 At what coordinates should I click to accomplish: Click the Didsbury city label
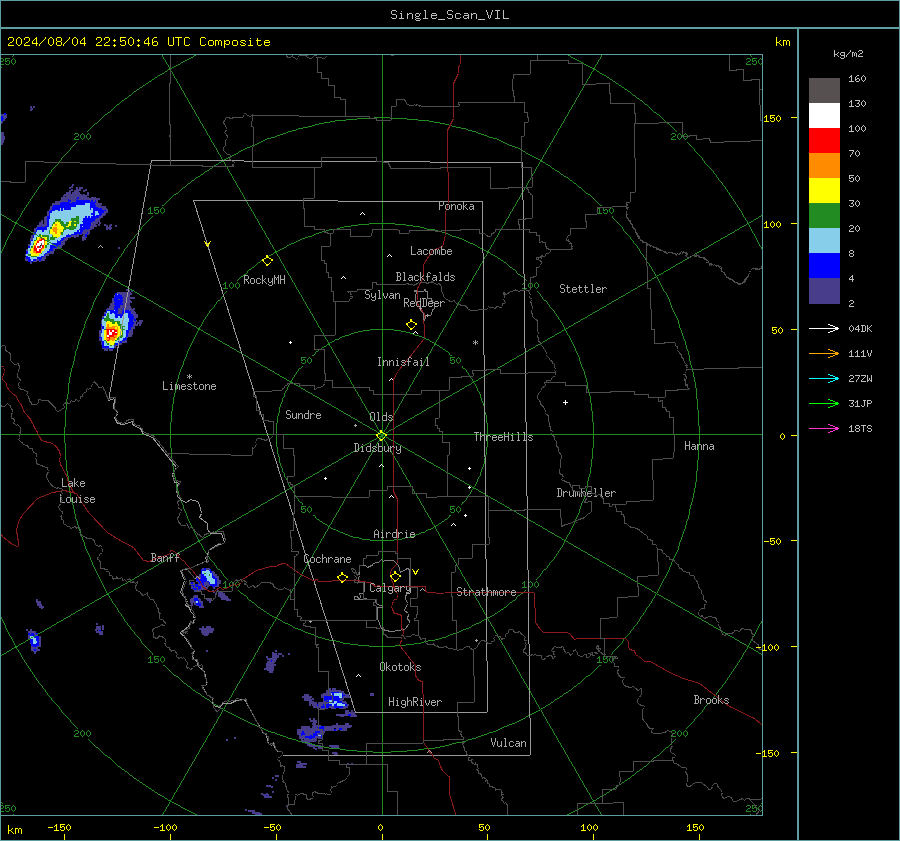377,448
